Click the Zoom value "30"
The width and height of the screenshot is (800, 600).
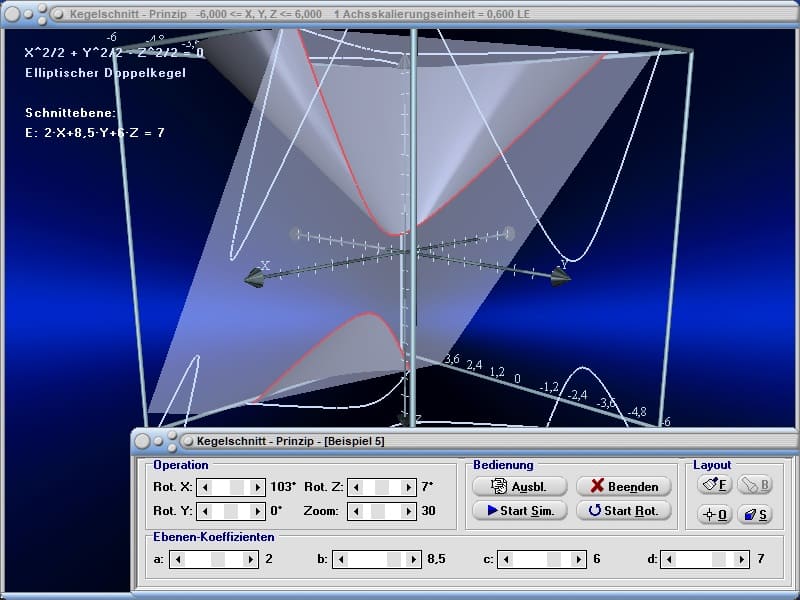coord(429,511)
